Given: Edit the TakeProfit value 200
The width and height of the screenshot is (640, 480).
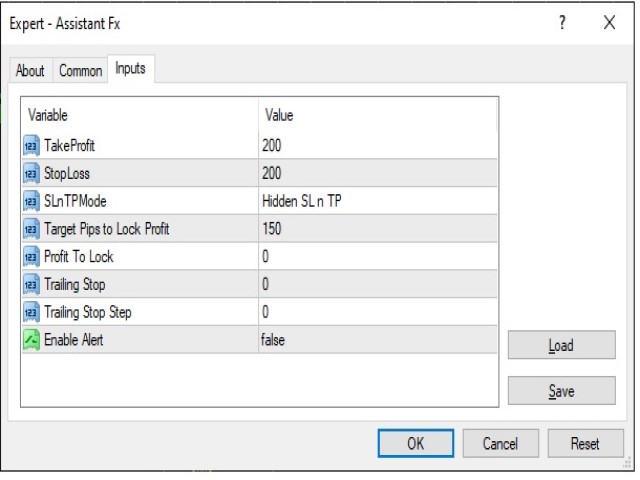Looking at the screenshot, I should point(378,146).
